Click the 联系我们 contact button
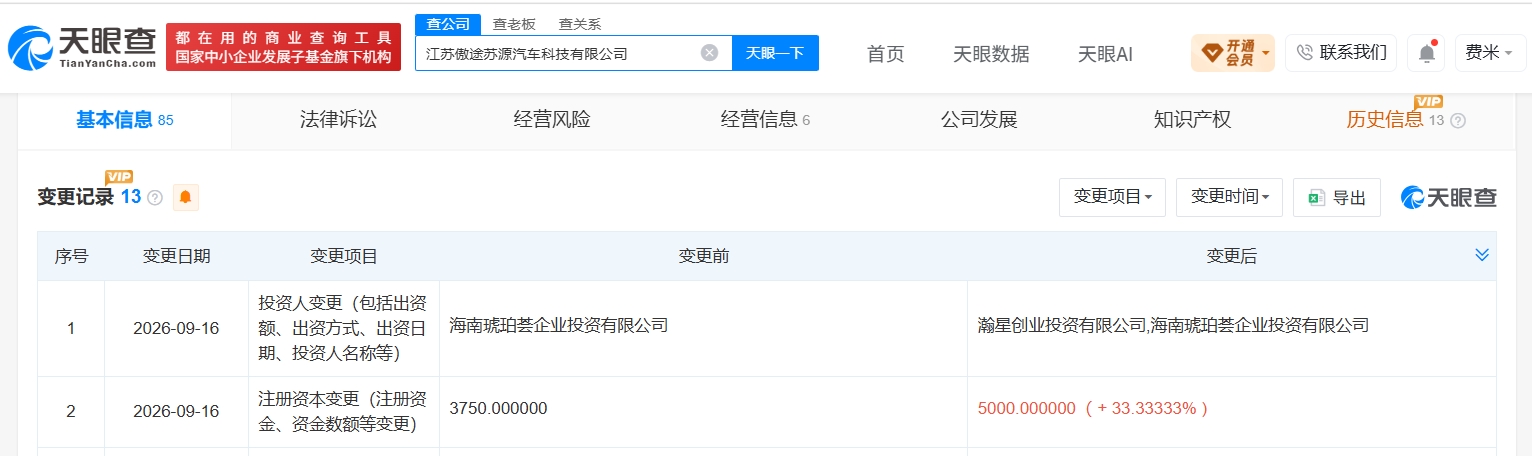 point(1341,53)
